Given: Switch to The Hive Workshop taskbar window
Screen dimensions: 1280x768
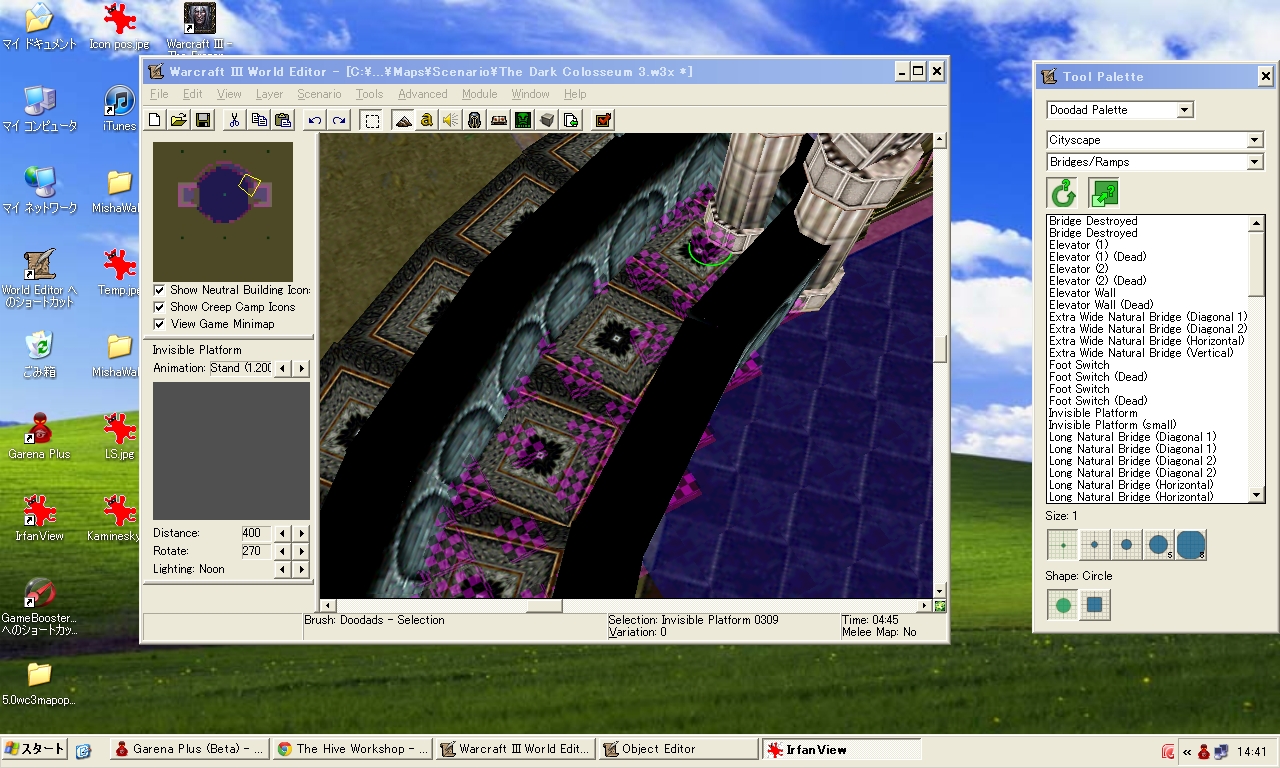Looking at the screenshot, I should [x=351, y=749].
